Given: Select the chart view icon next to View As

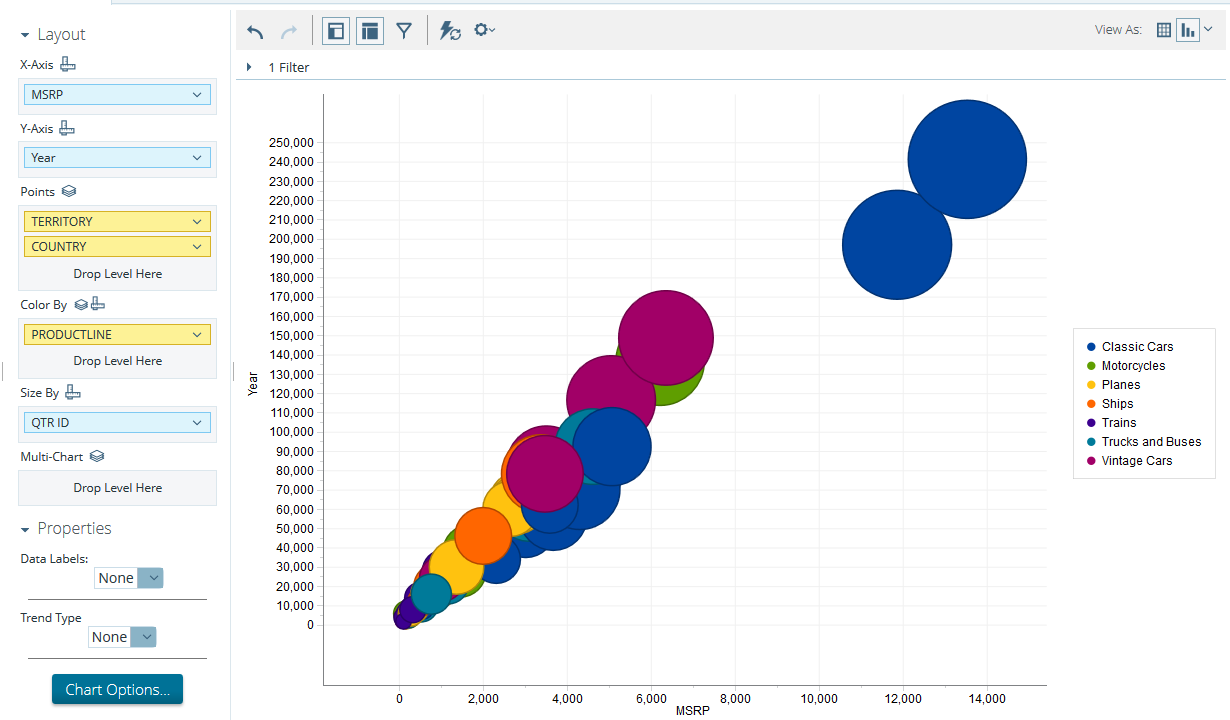Looking at the screenshot, I should tap(1187, 30).
